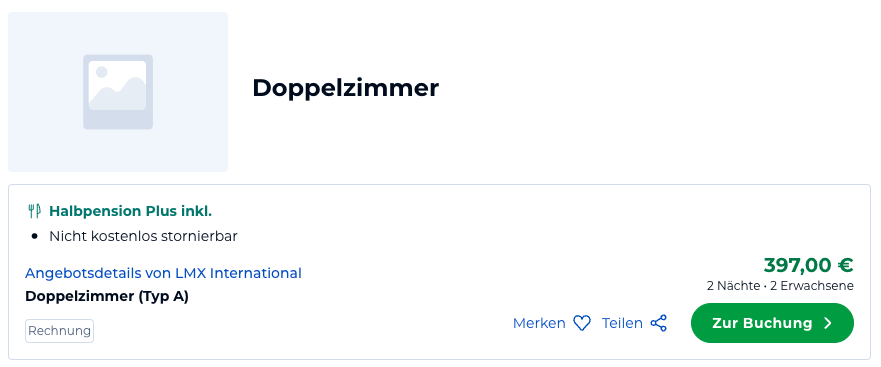Click the Teilen link text
This screenshot has height=367, width=881.
(x=622, y=323)
